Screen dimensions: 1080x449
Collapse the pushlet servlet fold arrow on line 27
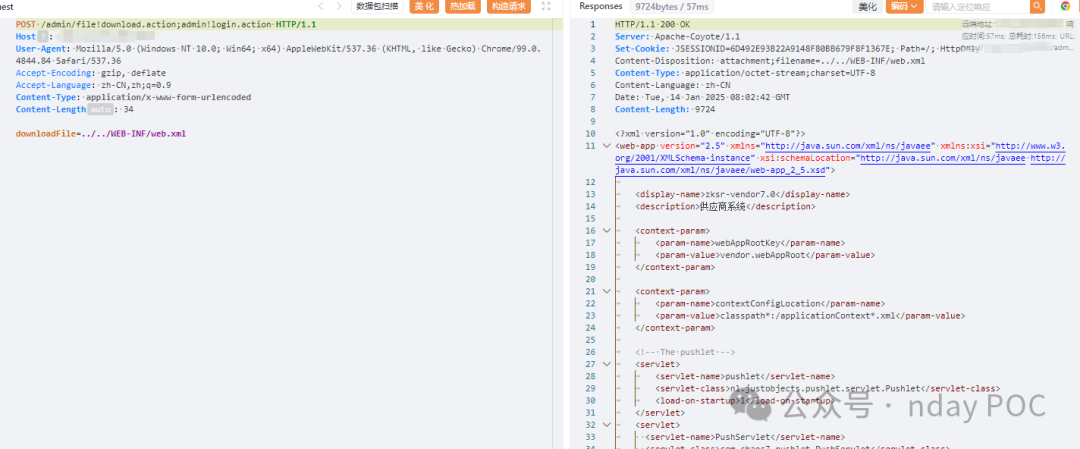[606, 364]
